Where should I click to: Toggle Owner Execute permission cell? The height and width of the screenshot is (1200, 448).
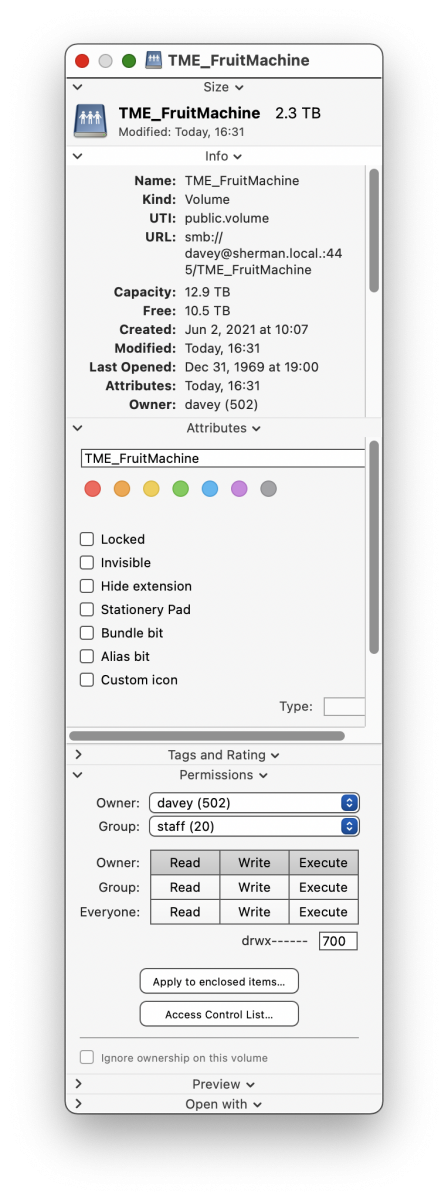(x=323, y=863)
